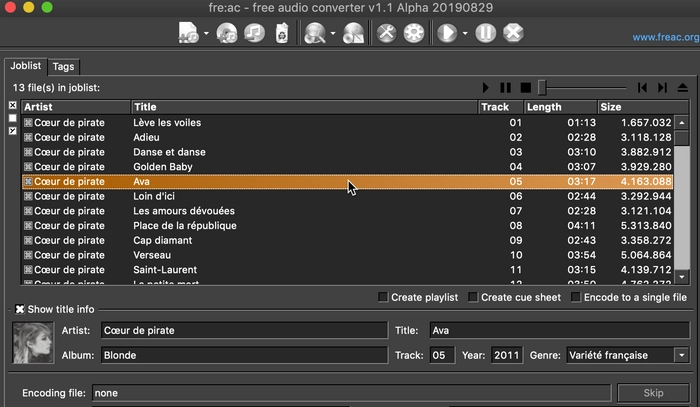700x407 pixels.
Task: Sort joblist by Title column header
Action: point(304,107)
